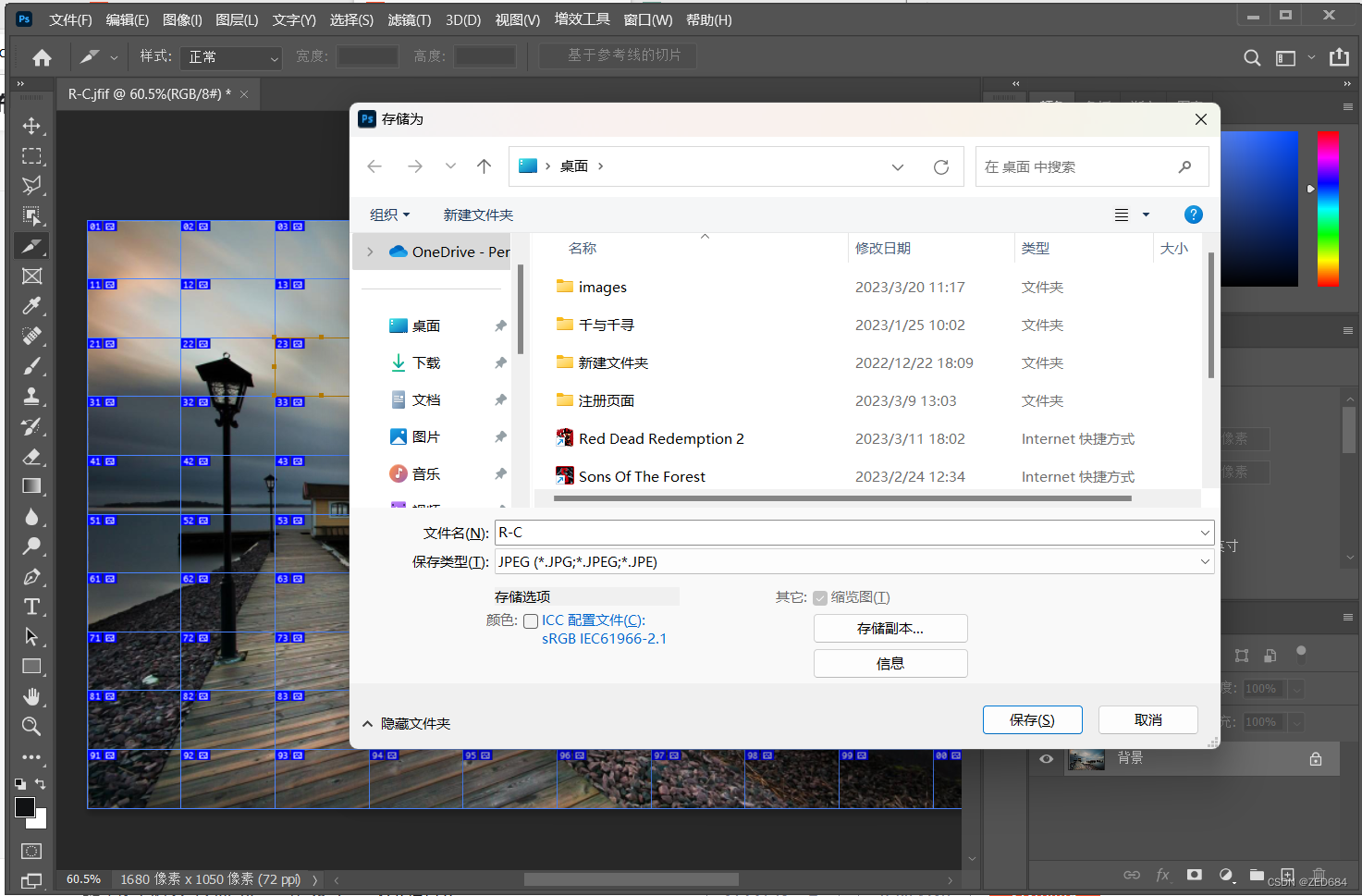Open the 滤镜 menu

point(410,19)
